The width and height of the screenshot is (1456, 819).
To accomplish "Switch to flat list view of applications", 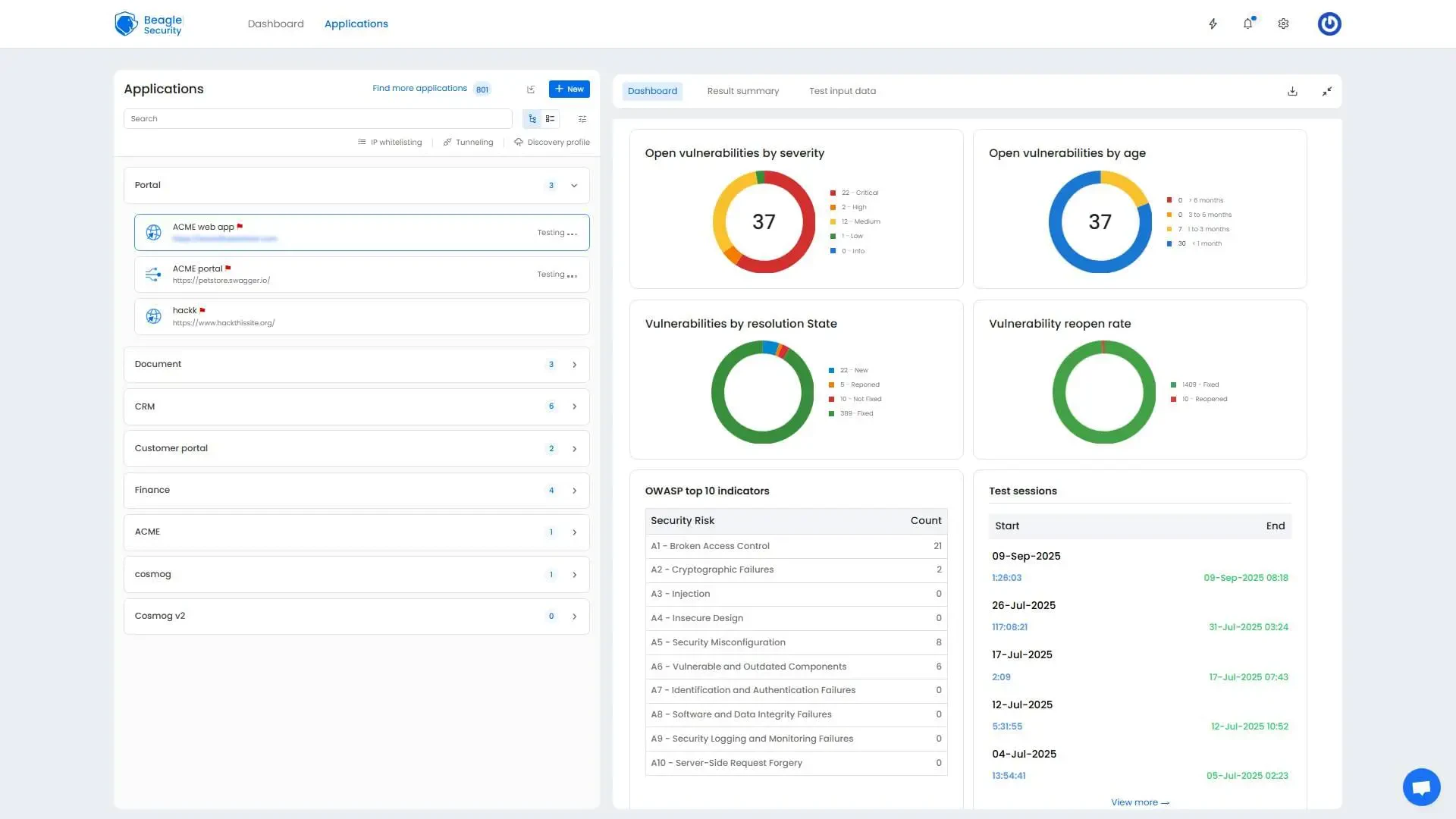I will [550, 118].
